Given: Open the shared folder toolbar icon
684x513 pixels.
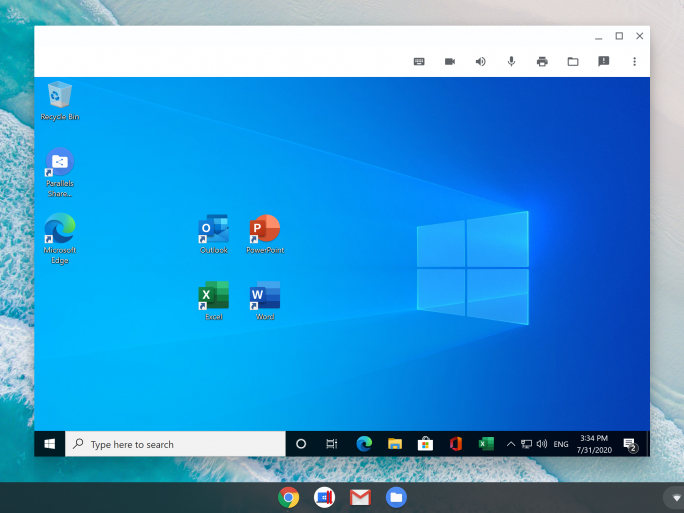Looking at the screenshot, I should tap(573, 62).
